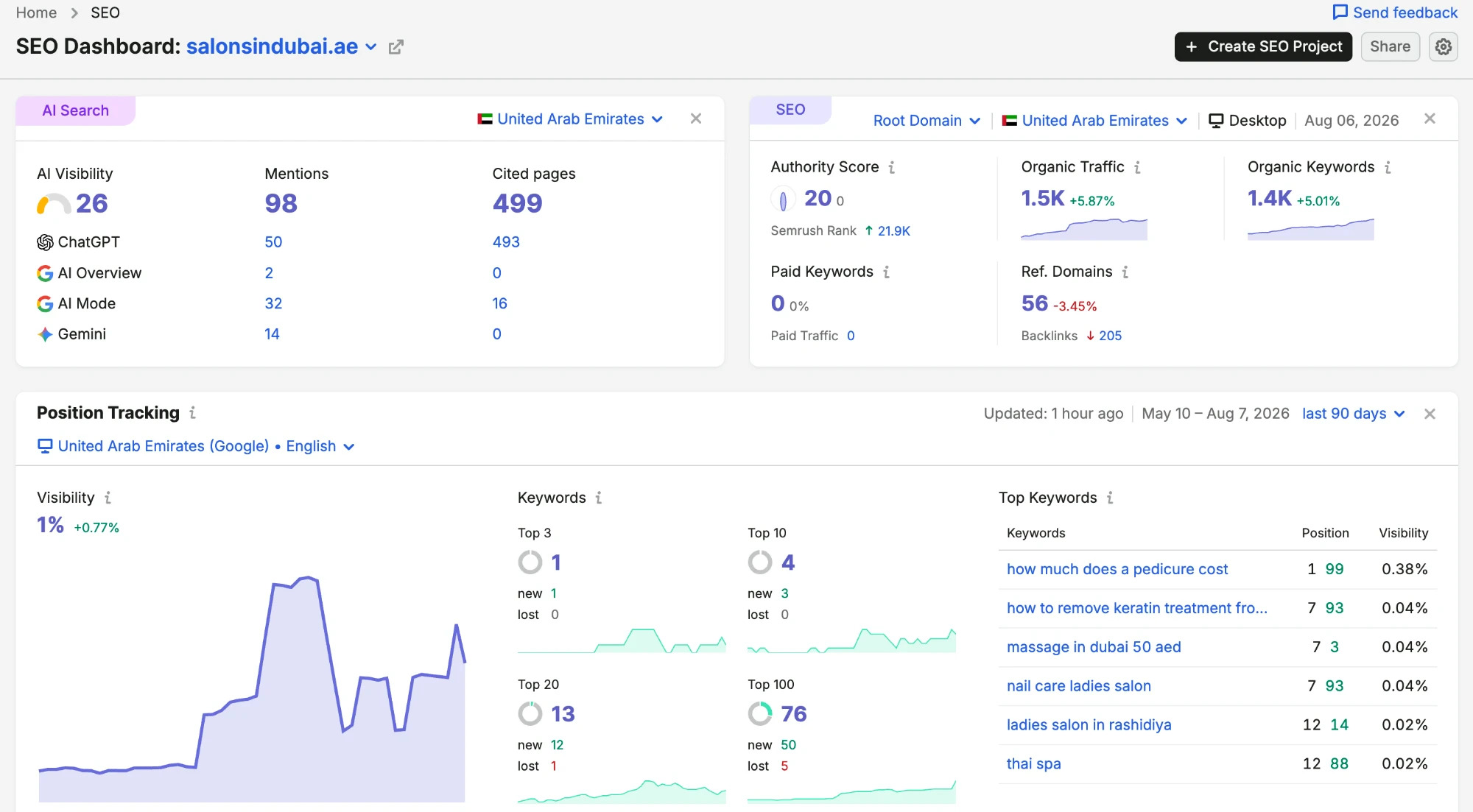
Task: Open keyword nail care ladies salon
Action: 1078,686
